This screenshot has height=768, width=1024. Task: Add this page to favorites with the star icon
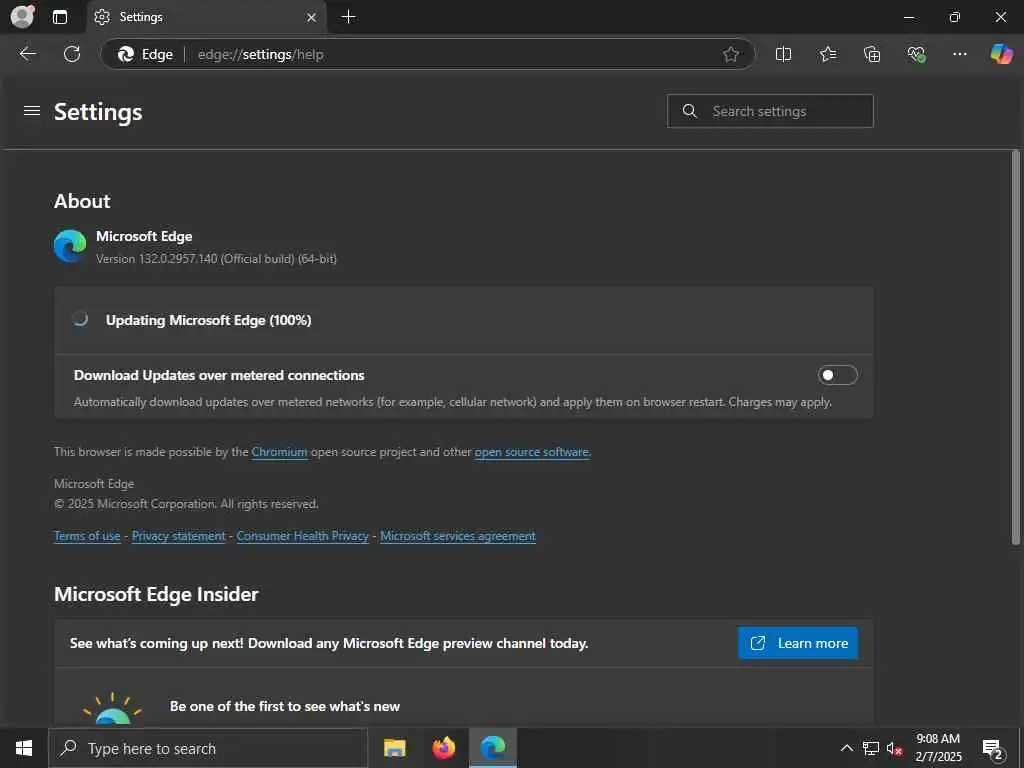731,54
